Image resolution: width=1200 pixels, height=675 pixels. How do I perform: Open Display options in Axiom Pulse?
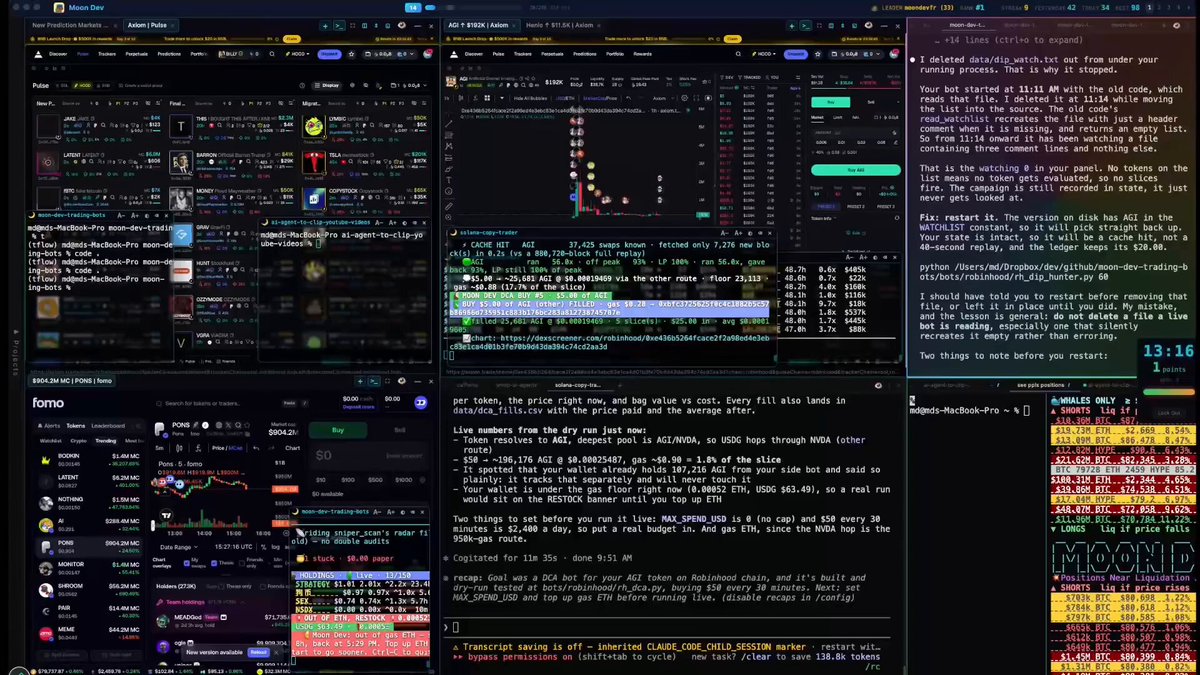click(327, 86)
